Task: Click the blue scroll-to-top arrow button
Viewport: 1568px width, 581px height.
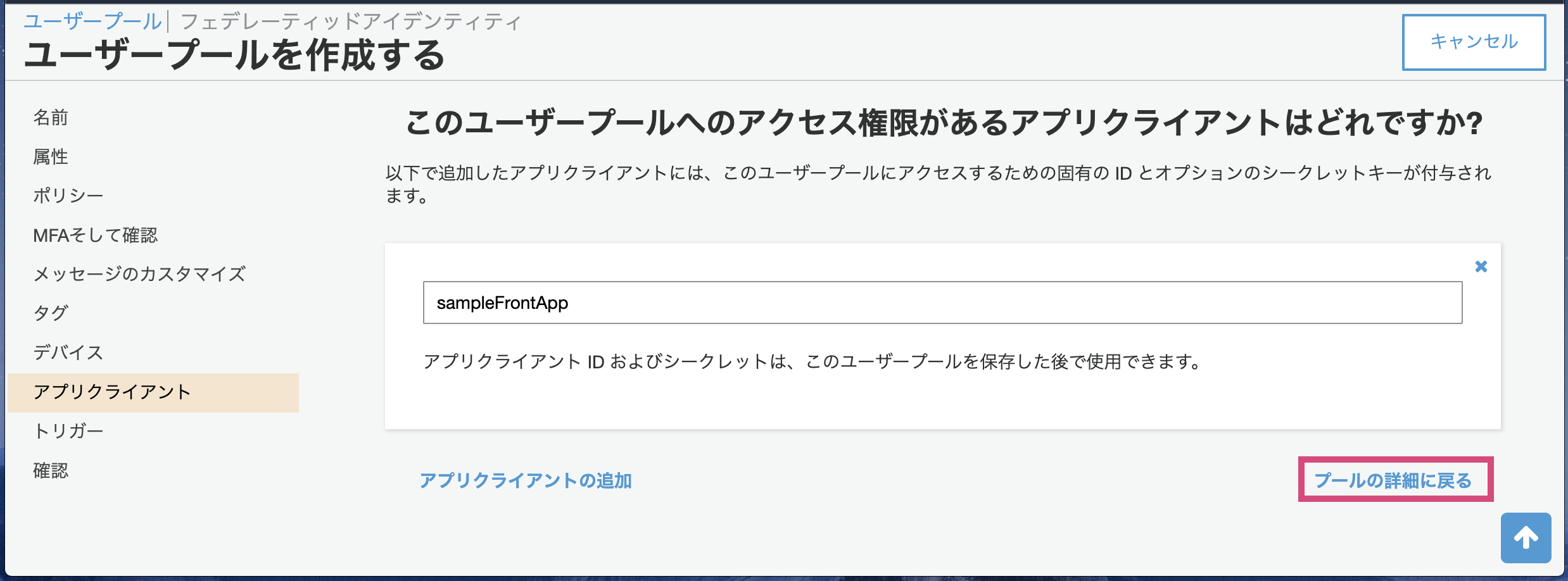Action: 1526,538
